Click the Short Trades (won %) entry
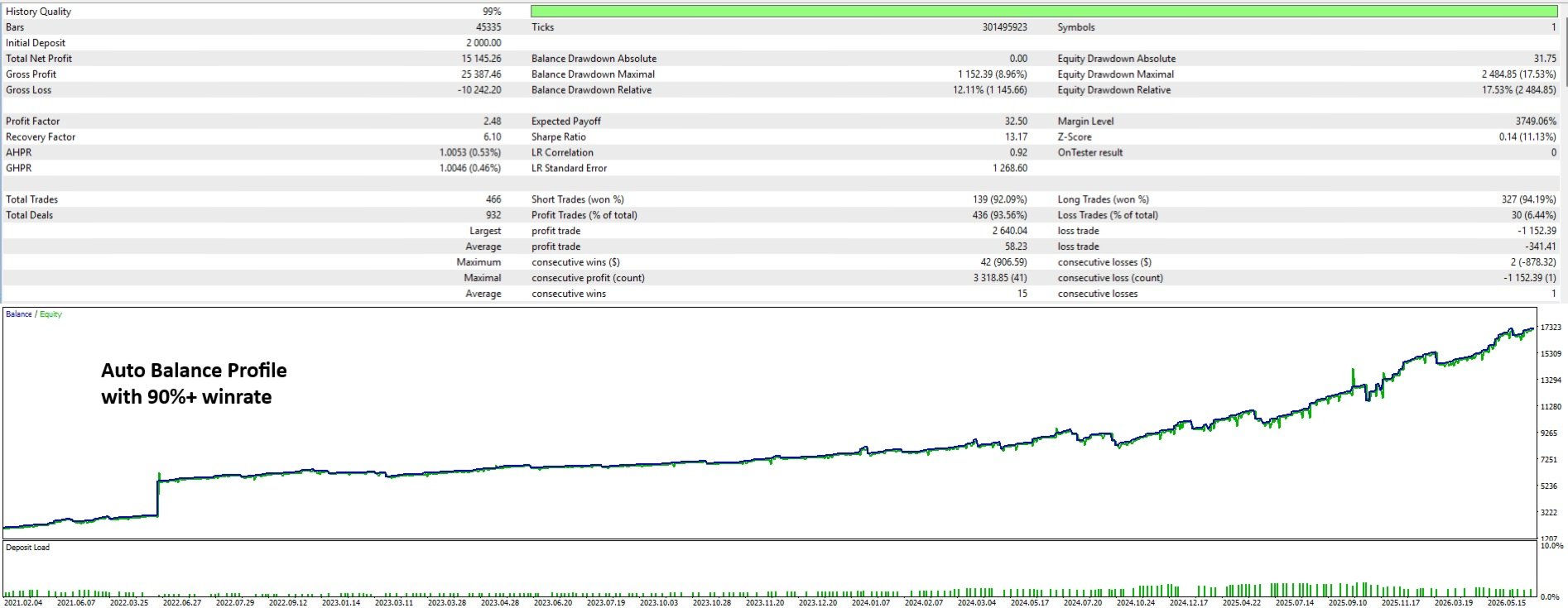Screen dimensions: 1568x608 tap(578, 199)
